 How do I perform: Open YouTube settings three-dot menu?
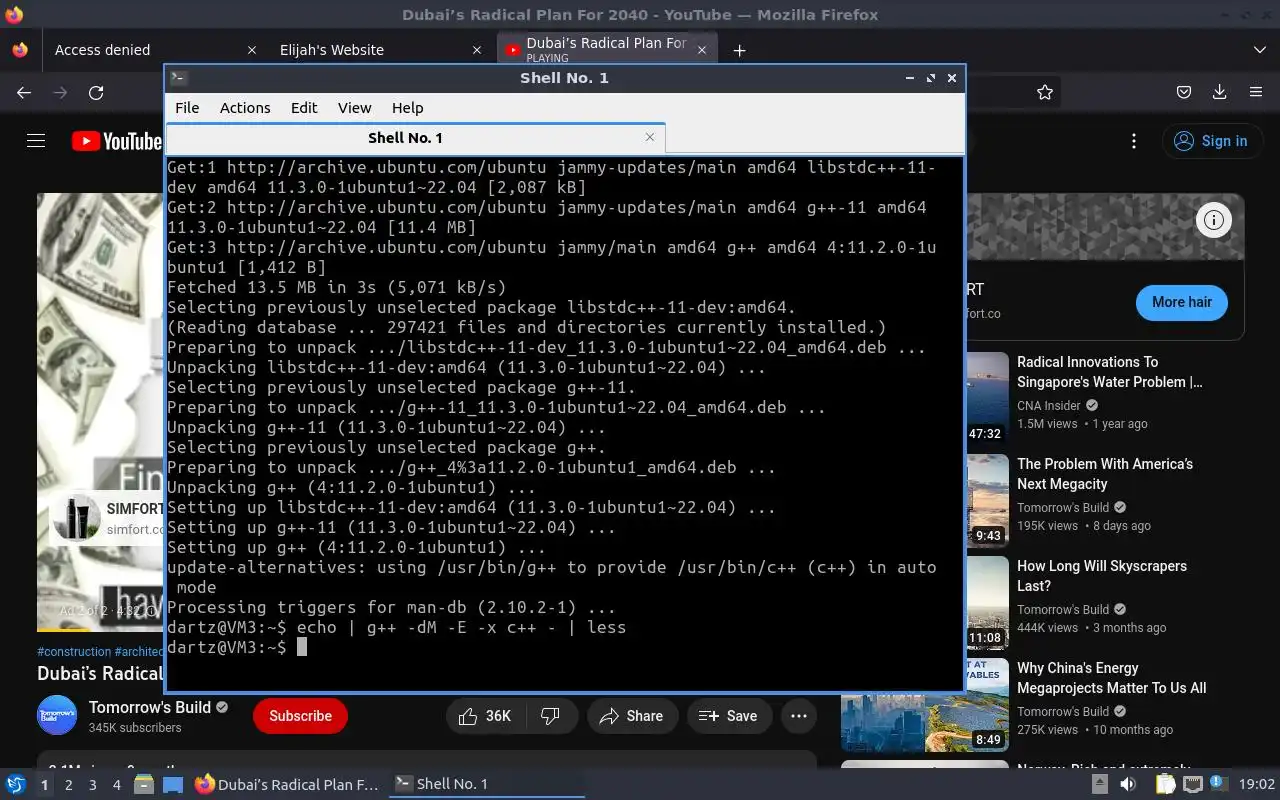(1132, 141)
